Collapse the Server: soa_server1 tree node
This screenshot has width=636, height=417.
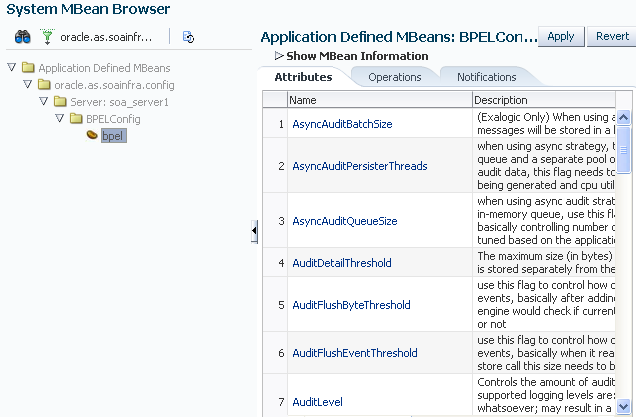pos(43,102)
